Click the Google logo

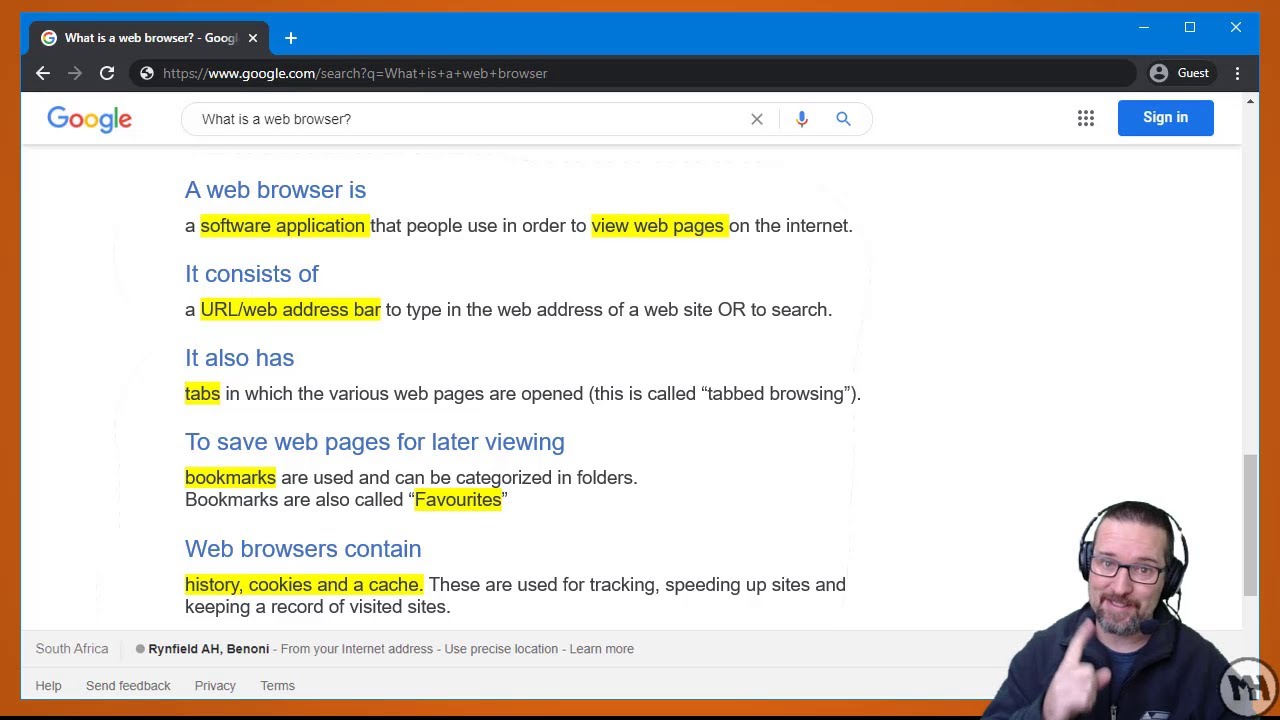[x=90, y=119]
